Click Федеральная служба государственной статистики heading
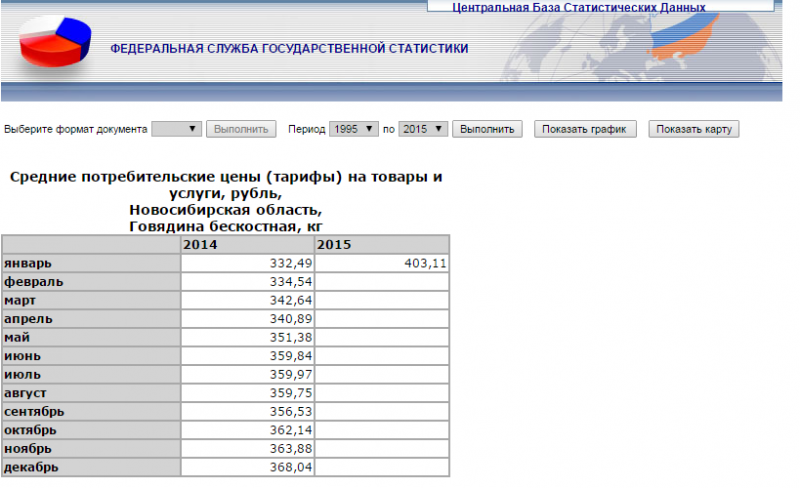Viewport: 800px width, 488px height. coord(289,48)
